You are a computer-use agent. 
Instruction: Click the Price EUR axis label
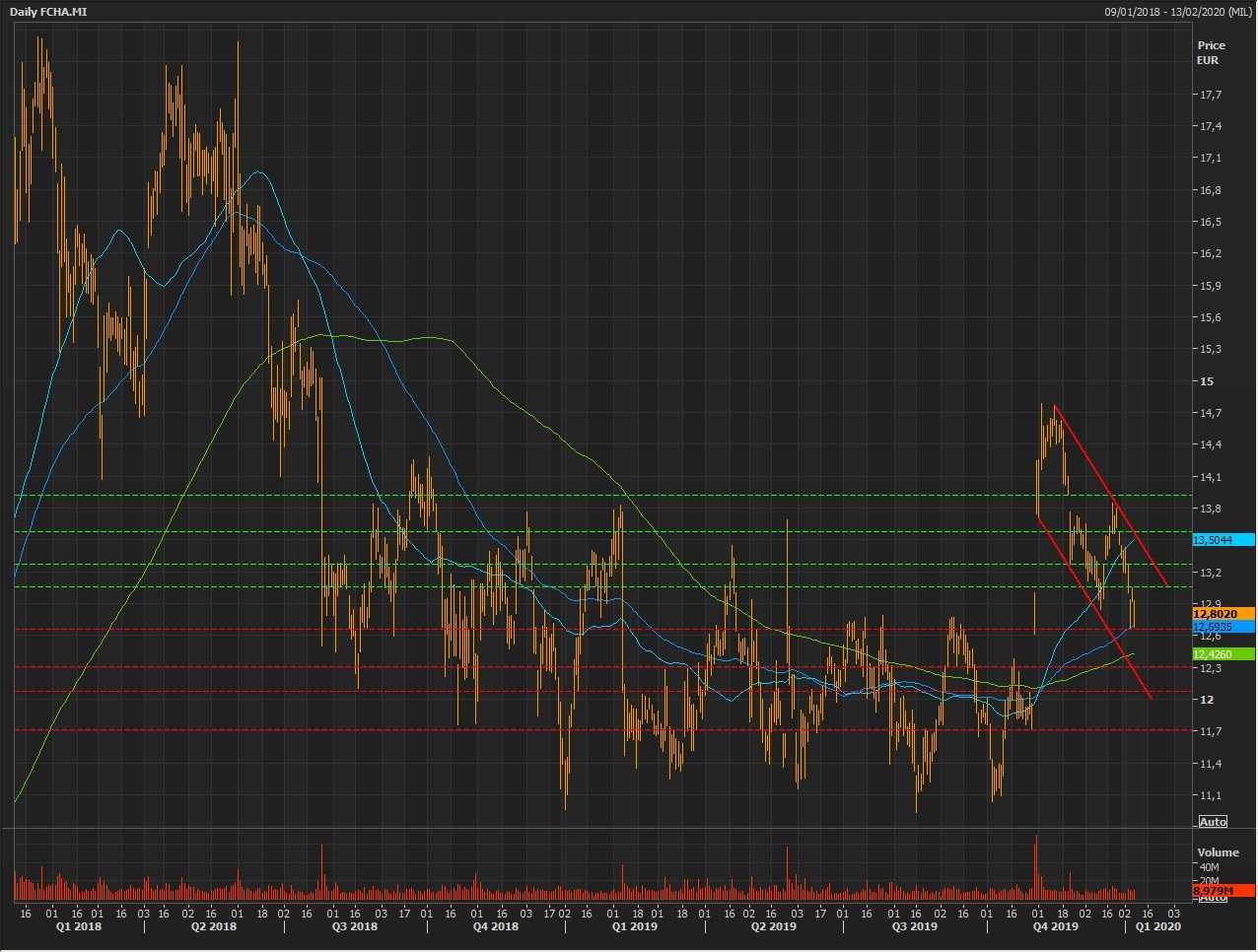click(1211, 52)
